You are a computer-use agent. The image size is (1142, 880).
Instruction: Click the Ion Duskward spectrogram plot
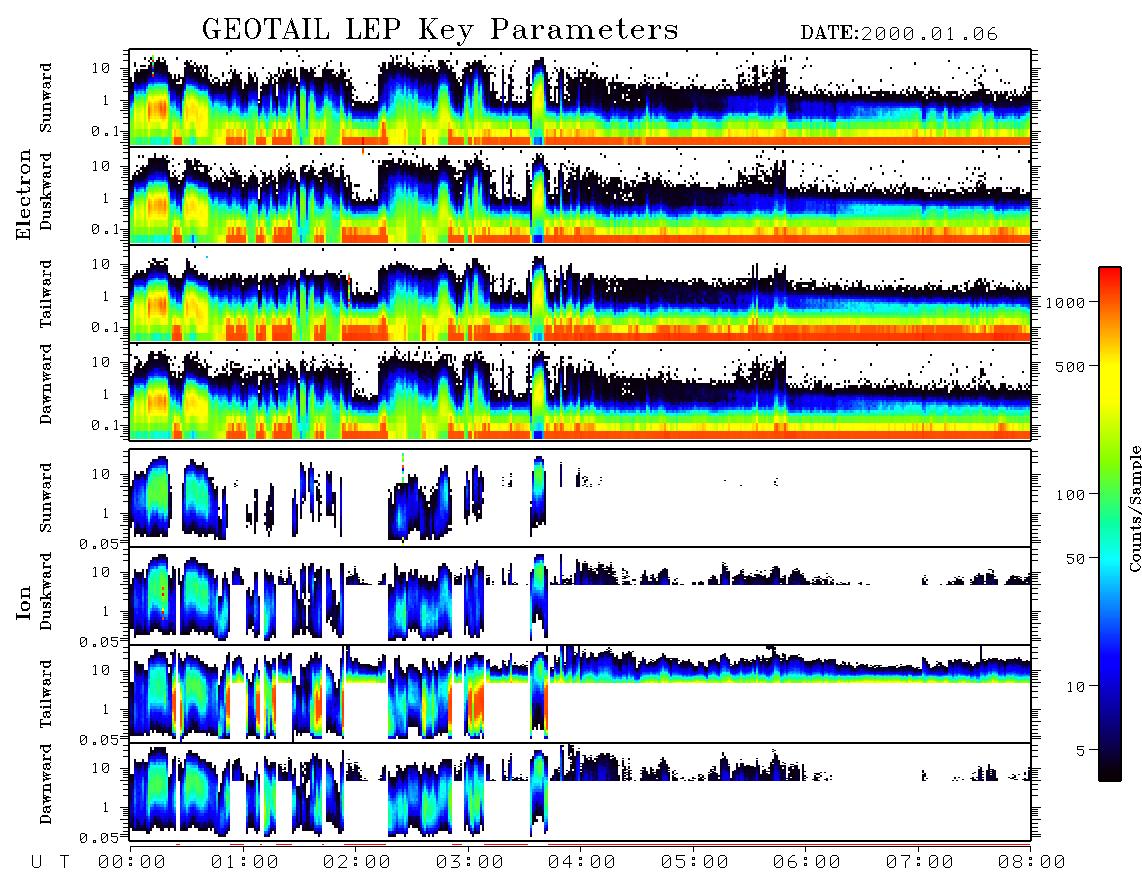coord(580,596)
